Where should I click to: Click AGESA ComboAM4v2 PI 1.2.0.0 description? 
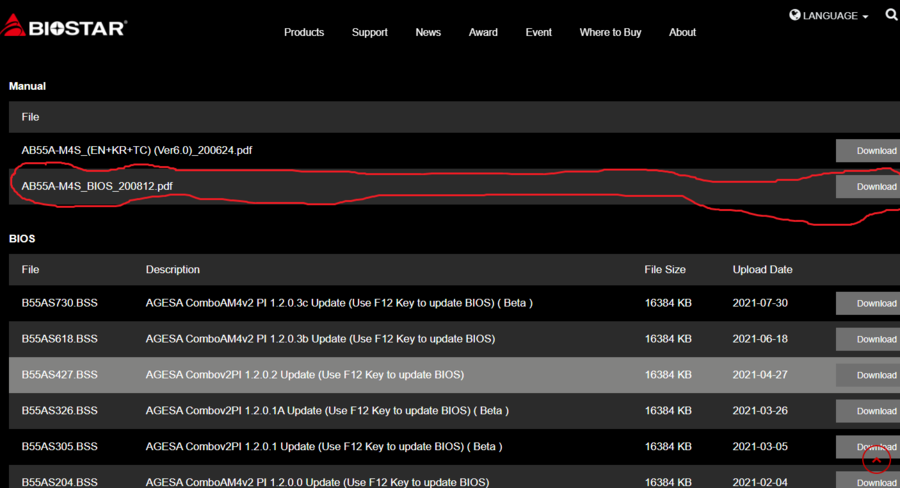point(317,482)
